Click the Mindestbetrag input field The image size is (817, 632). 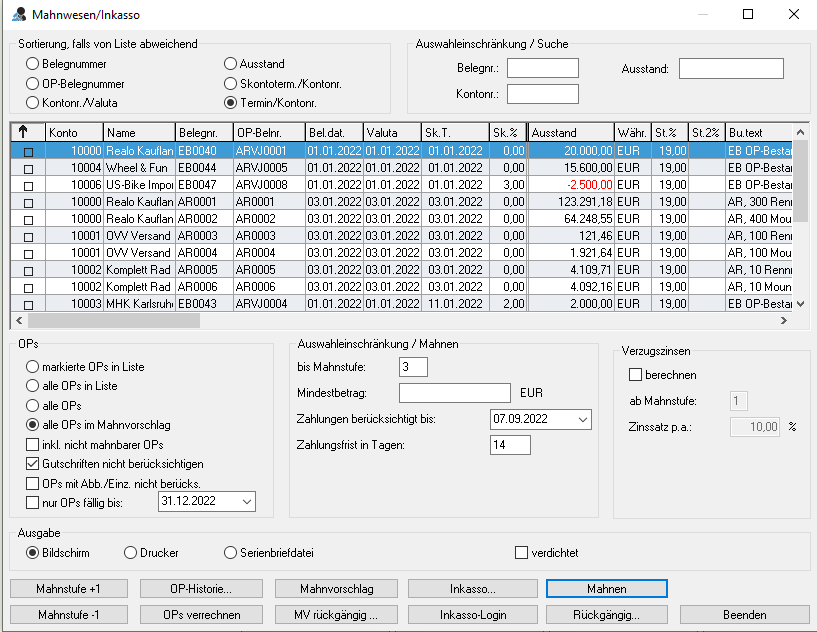point(455,393)
